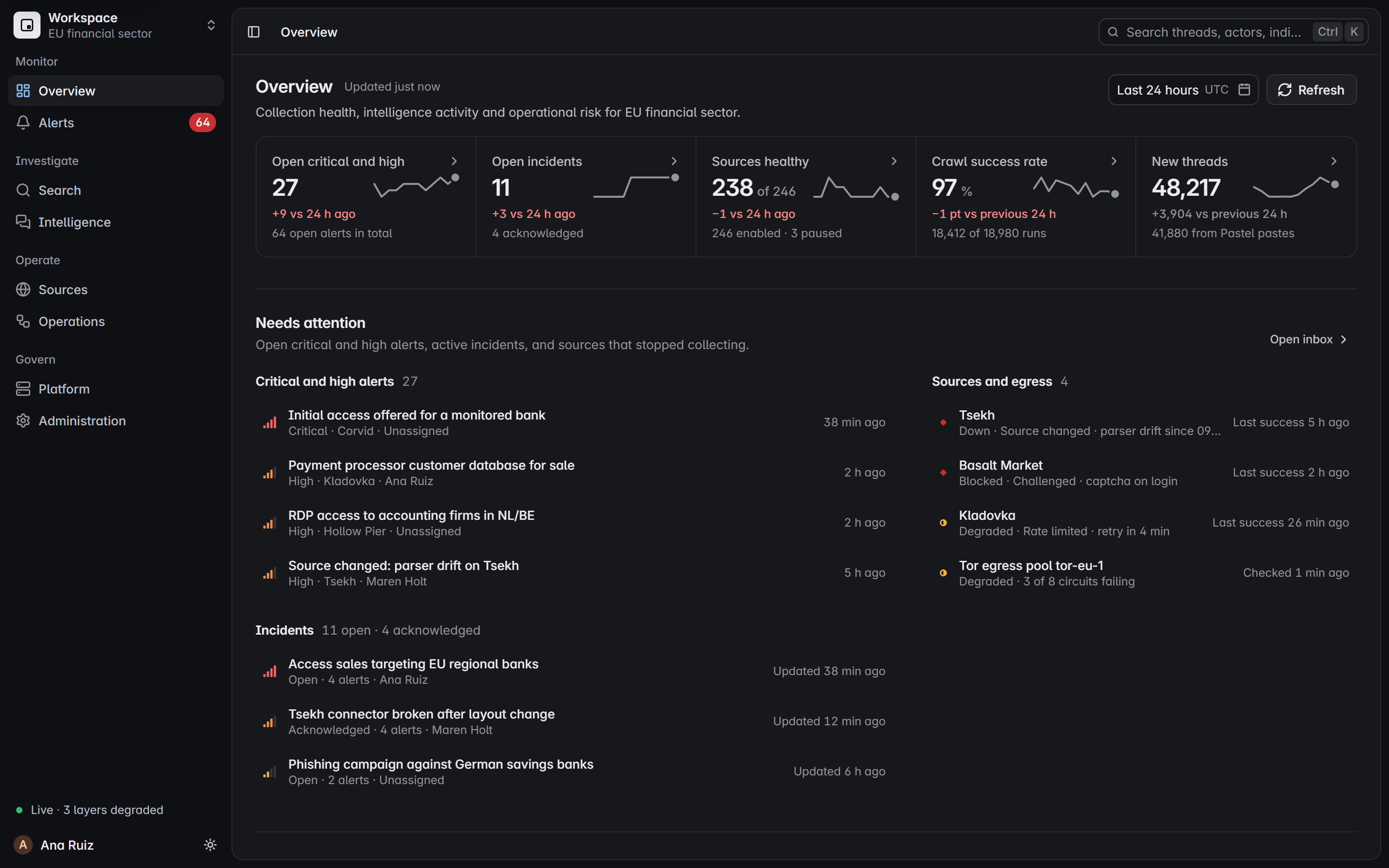
Task: Expand the Crawl success rate card chevron
Action: (x=1114, y=162)
